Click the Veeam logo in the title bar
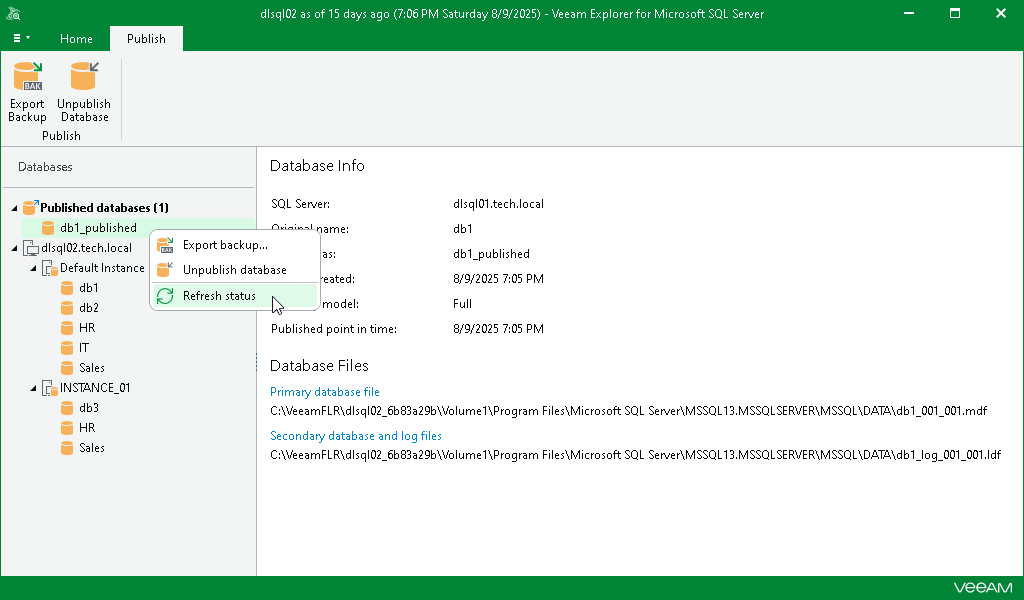This screenshot has width=1024, height=600. 14,13
